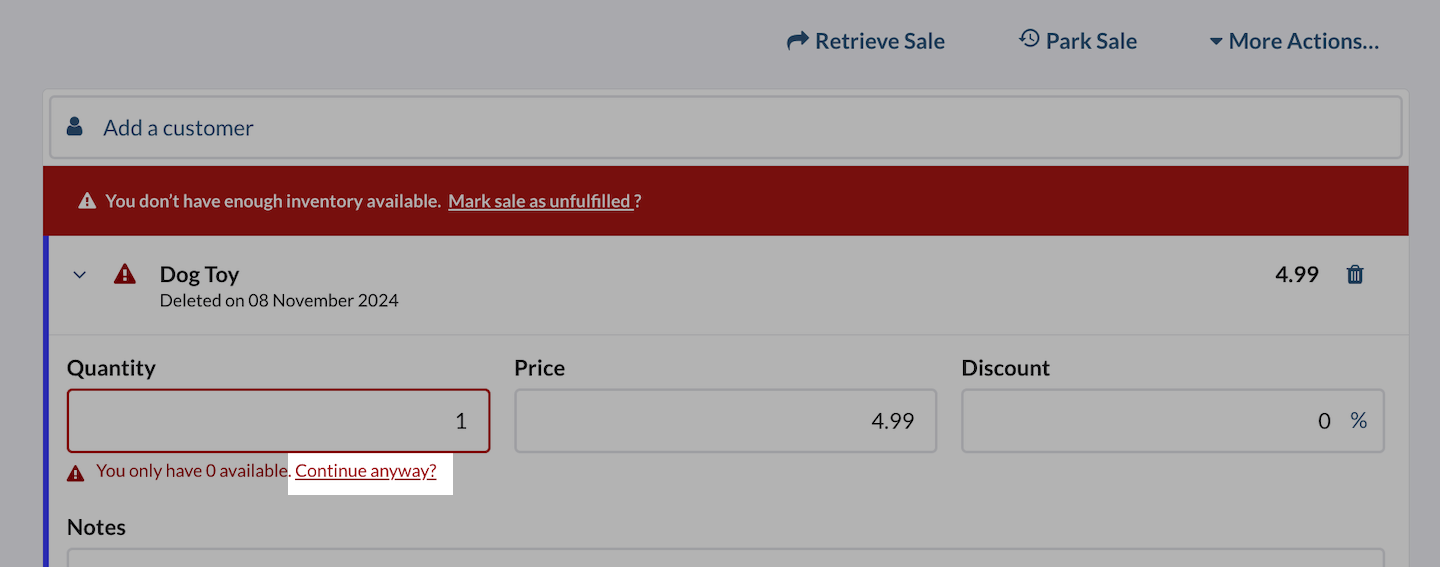This screenshot has height=567, width=1440.
Task: Click the warning icon beside Dog Toy
Action: point(124,274)
